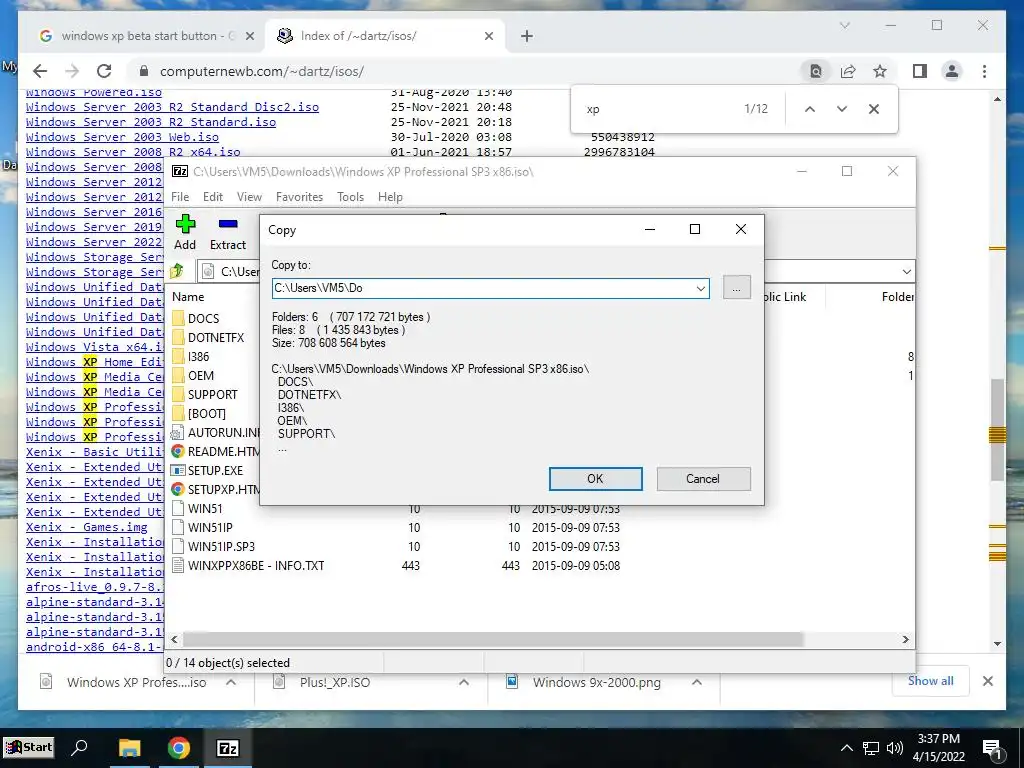Bookmark this page with the star icon

pos(880,71)
